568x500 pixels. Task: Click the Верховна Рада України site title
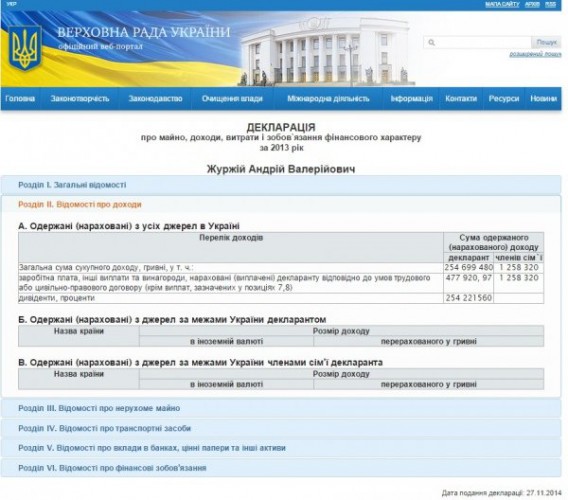tap(144, 32)
